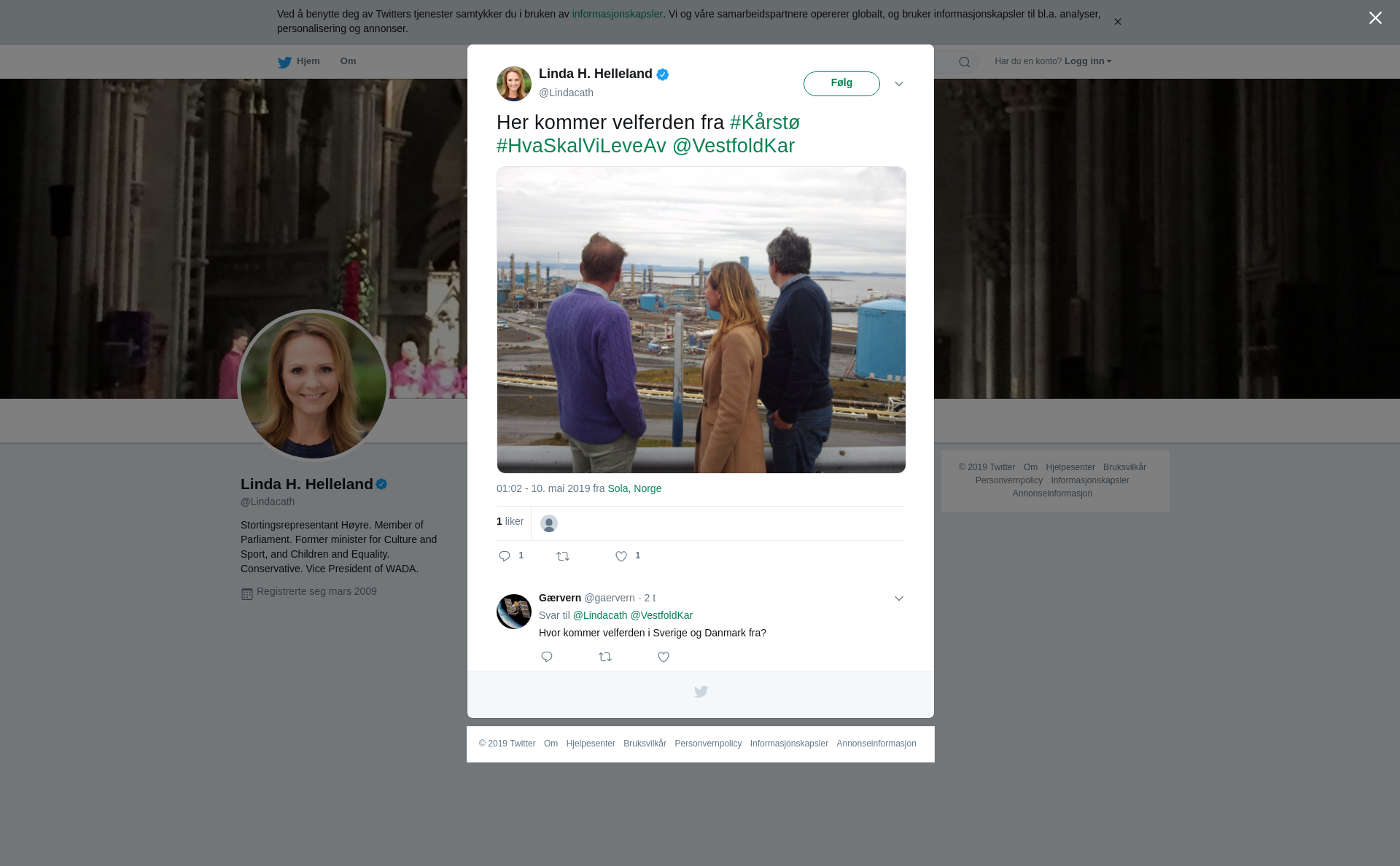Open the @VestfoldKar mention in the tweet text

click(733, 146)
